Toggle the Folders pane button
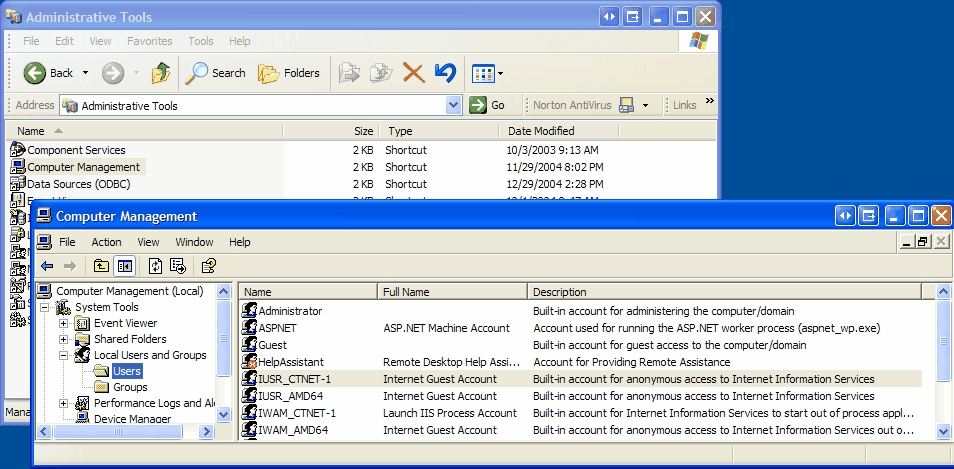 (x=289, y=73)
